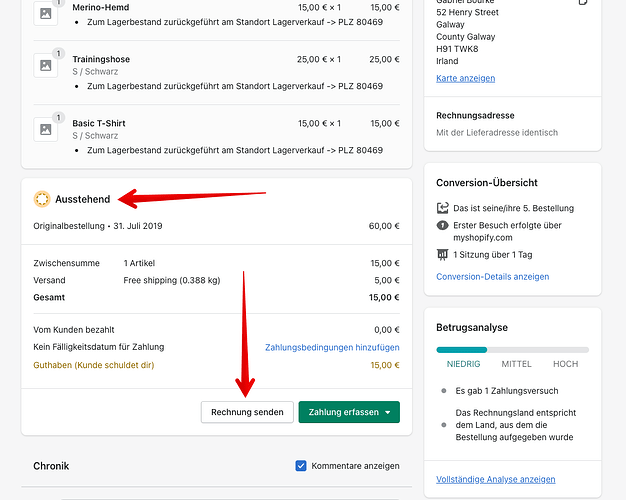The width and height of the screenshot is (626, 500).
Task: Click the Trainingshose product name
Action: point(101,60)
